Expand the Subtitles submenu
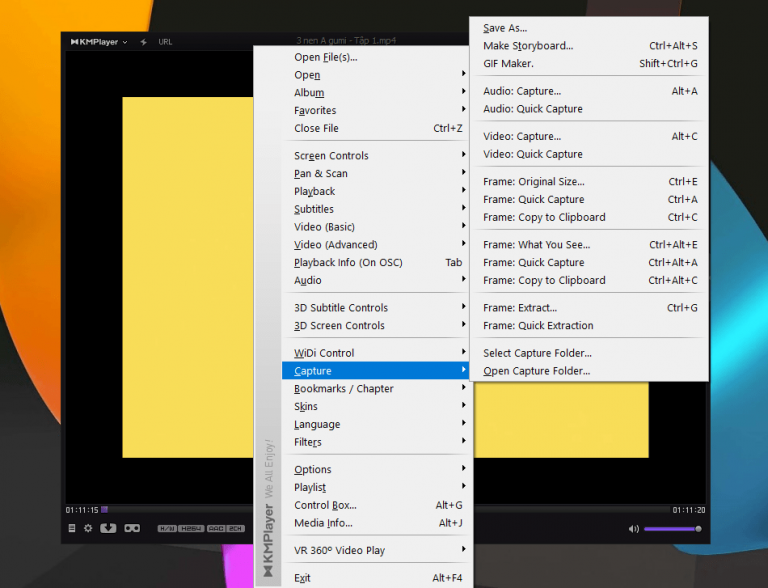The width and height of the screenshot is (768, 588). point(377,209)
